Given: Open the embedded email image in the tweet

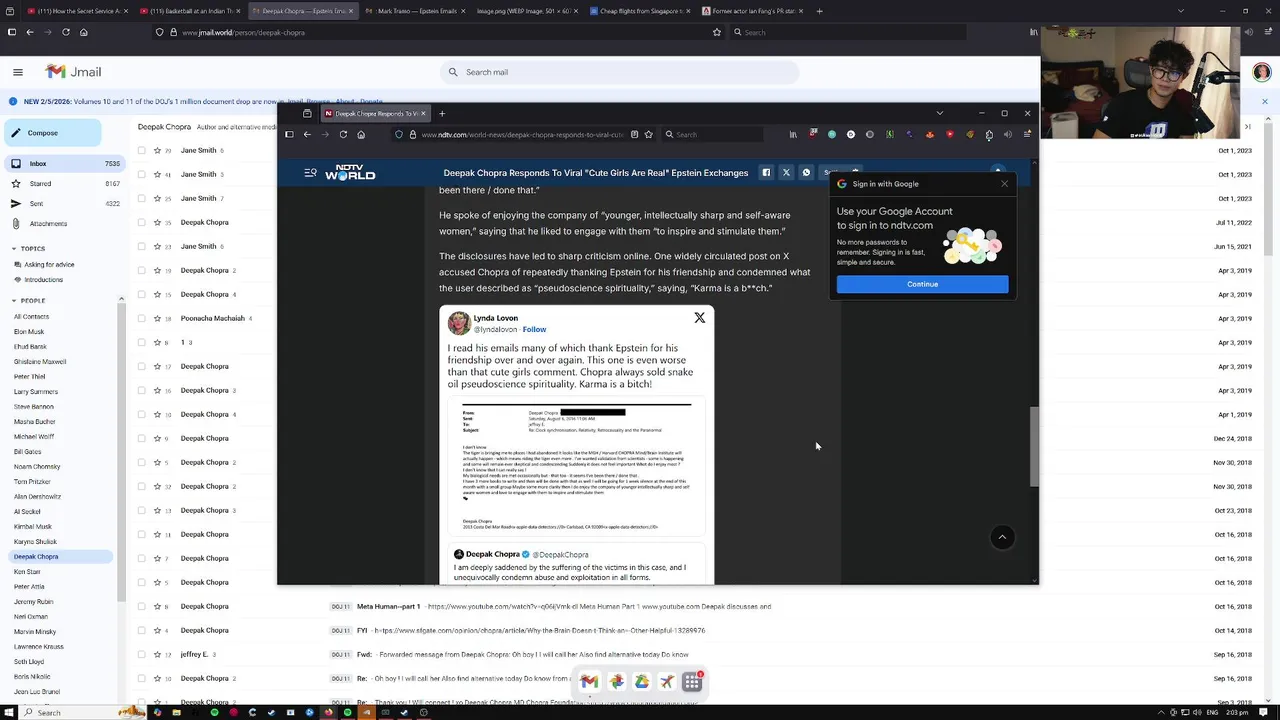Looking at the screenshot, I should 576,466.
